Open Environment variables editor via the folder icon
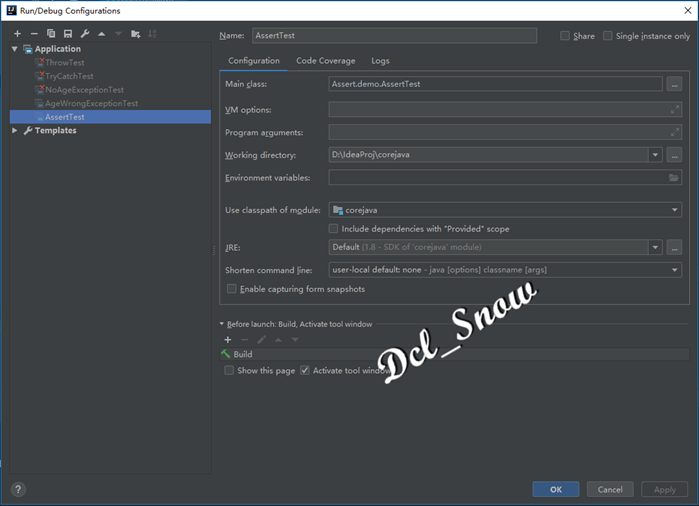 [x=674, y=177]
